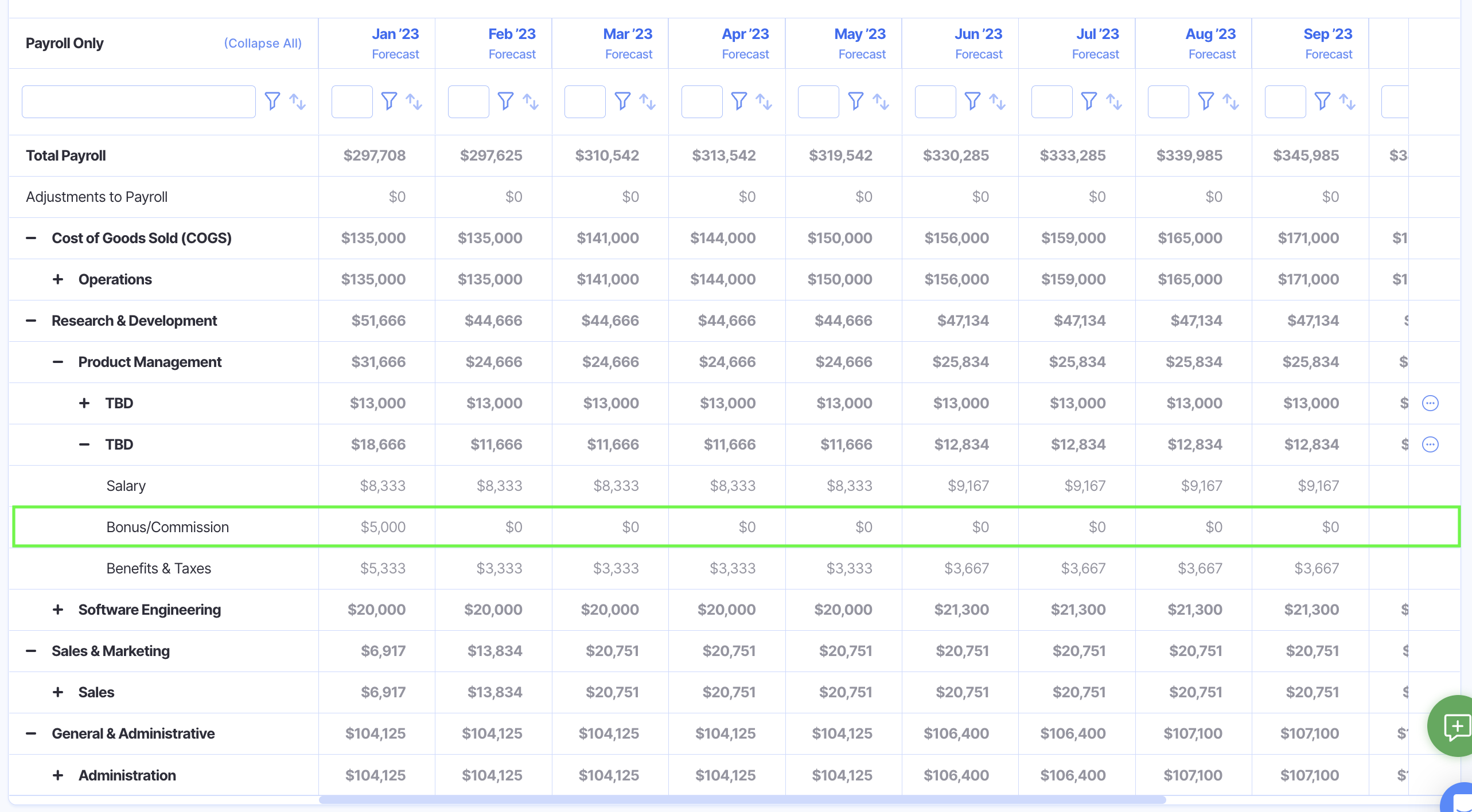Sort the Jul '23 column
The height and width of the screenshot is (812, 1472).
tap(1113, 101)
